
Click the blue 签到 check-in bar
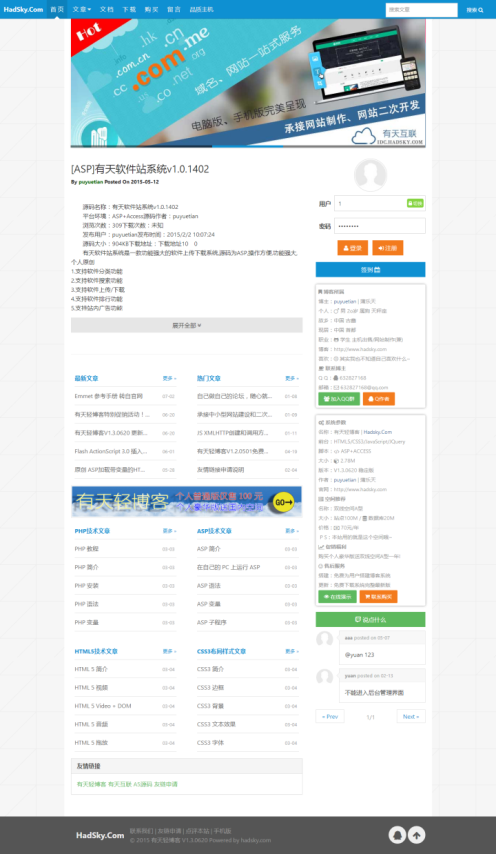click(x=370, y=270)
